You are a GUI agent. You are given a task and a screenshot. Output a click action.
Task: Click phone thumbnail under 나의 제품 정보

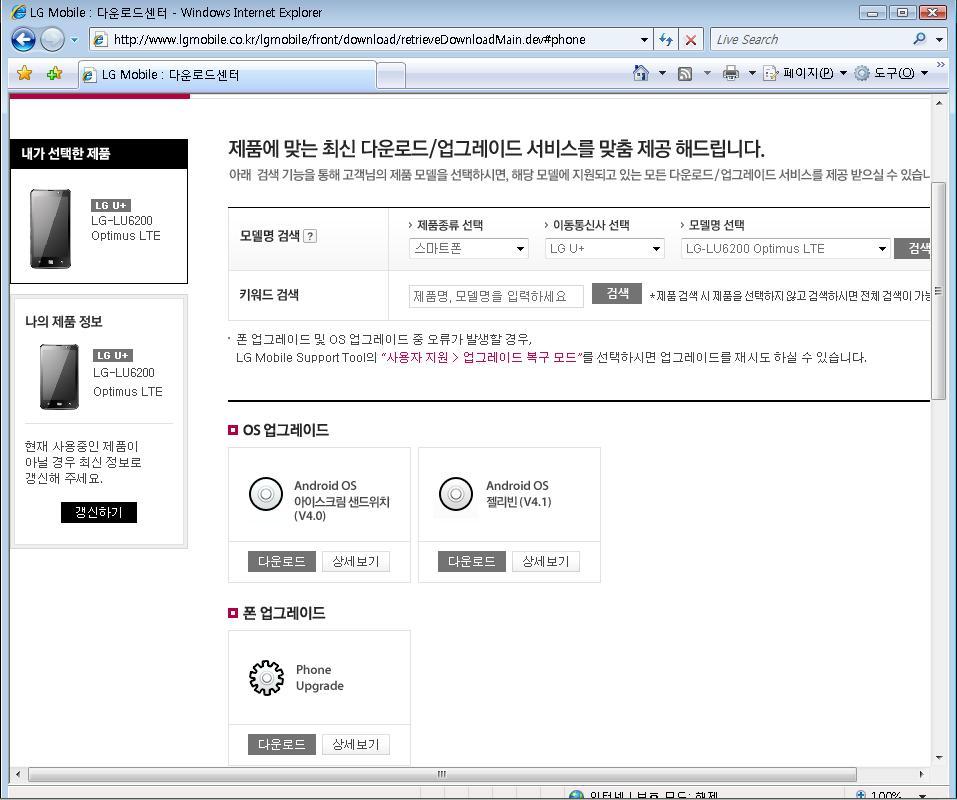[x=59, y=376]
